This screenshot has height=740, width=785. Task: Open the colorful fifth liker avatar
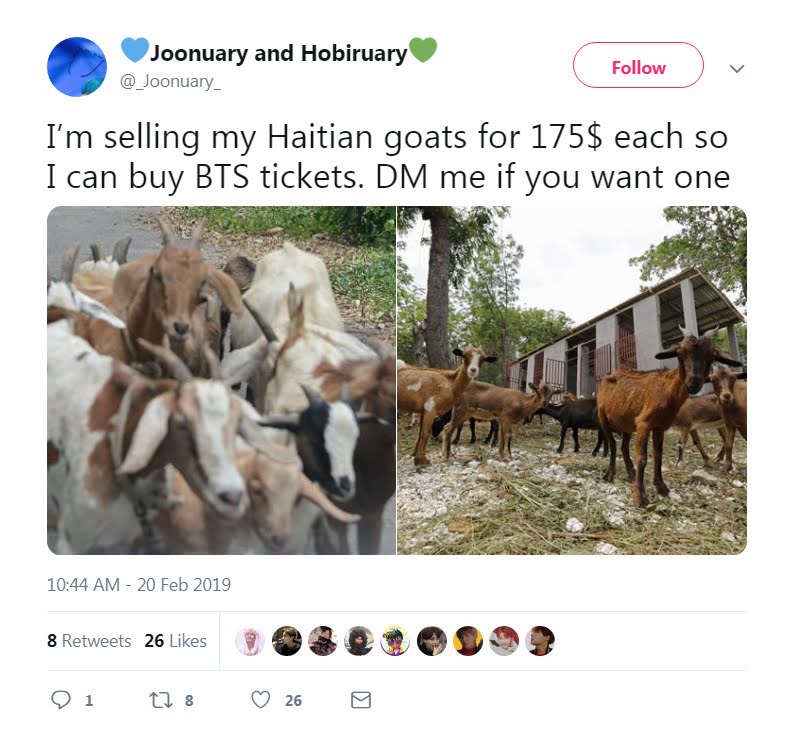395,640
